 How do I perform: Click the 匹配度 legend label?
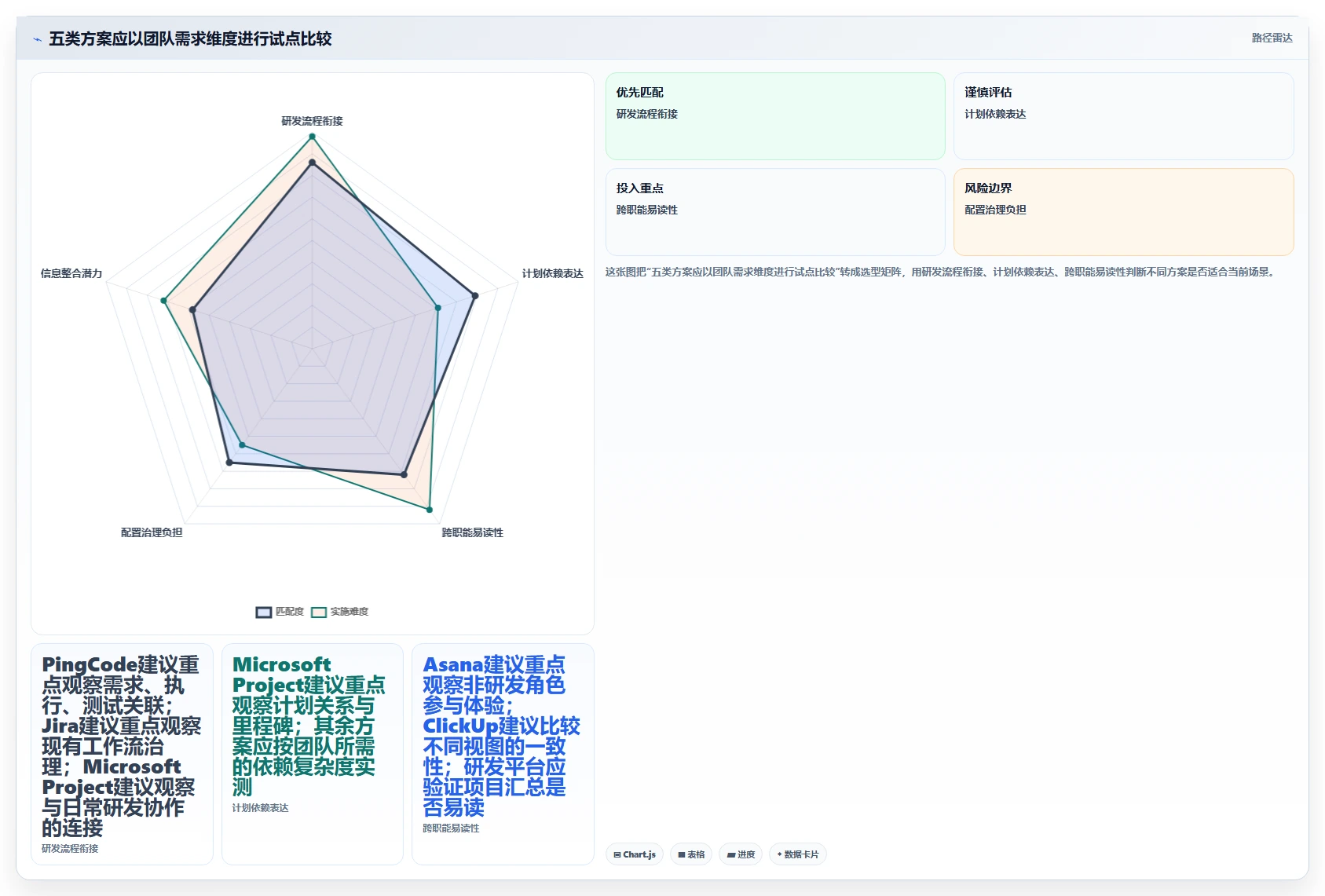(290, 612)
